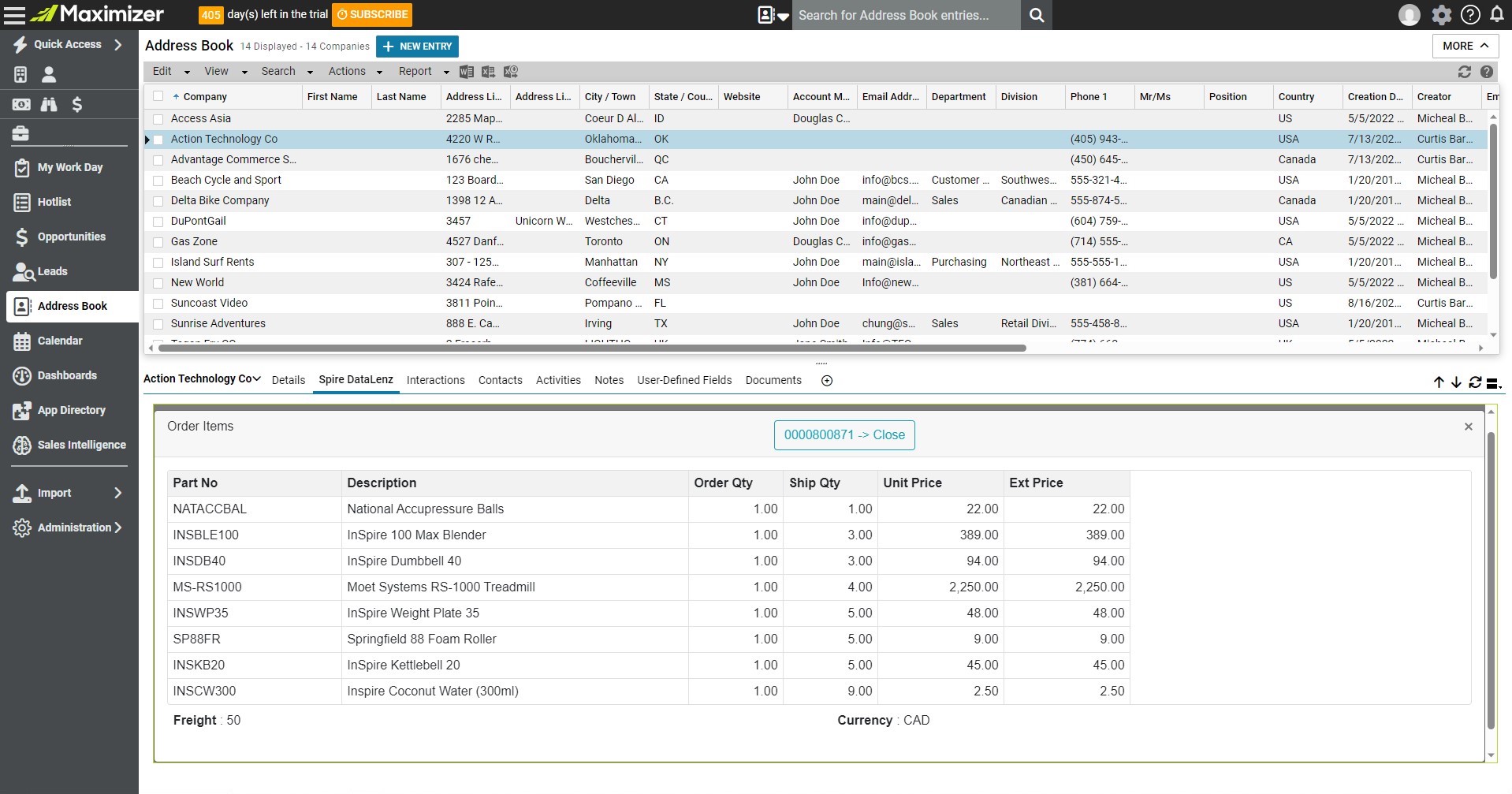1512x794 pixels.
Task: Expand the Import submenu
Action: coord(118,493)
